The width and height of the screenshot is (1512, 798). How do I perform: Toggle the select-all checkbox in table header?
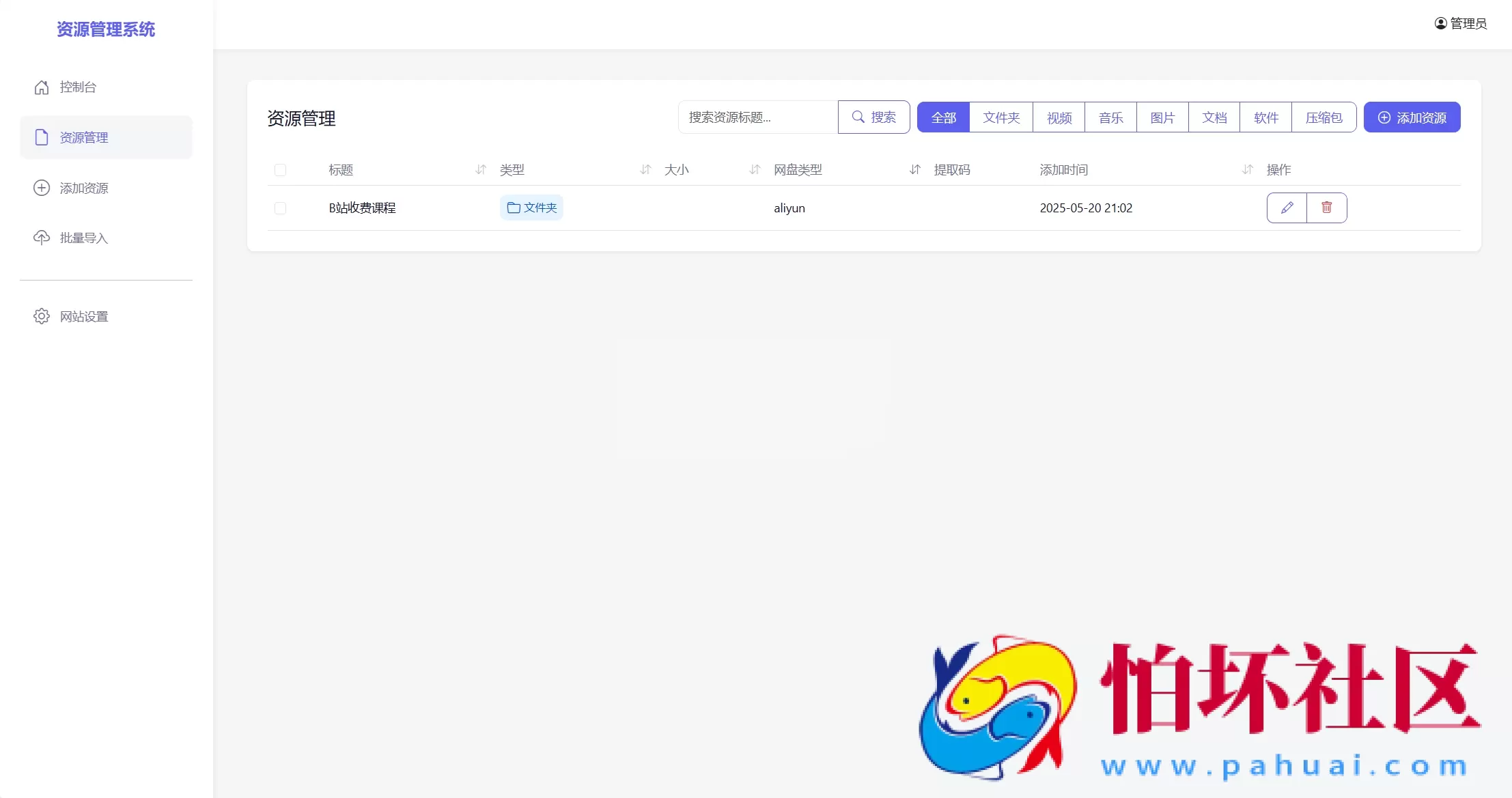pos(280,170)
